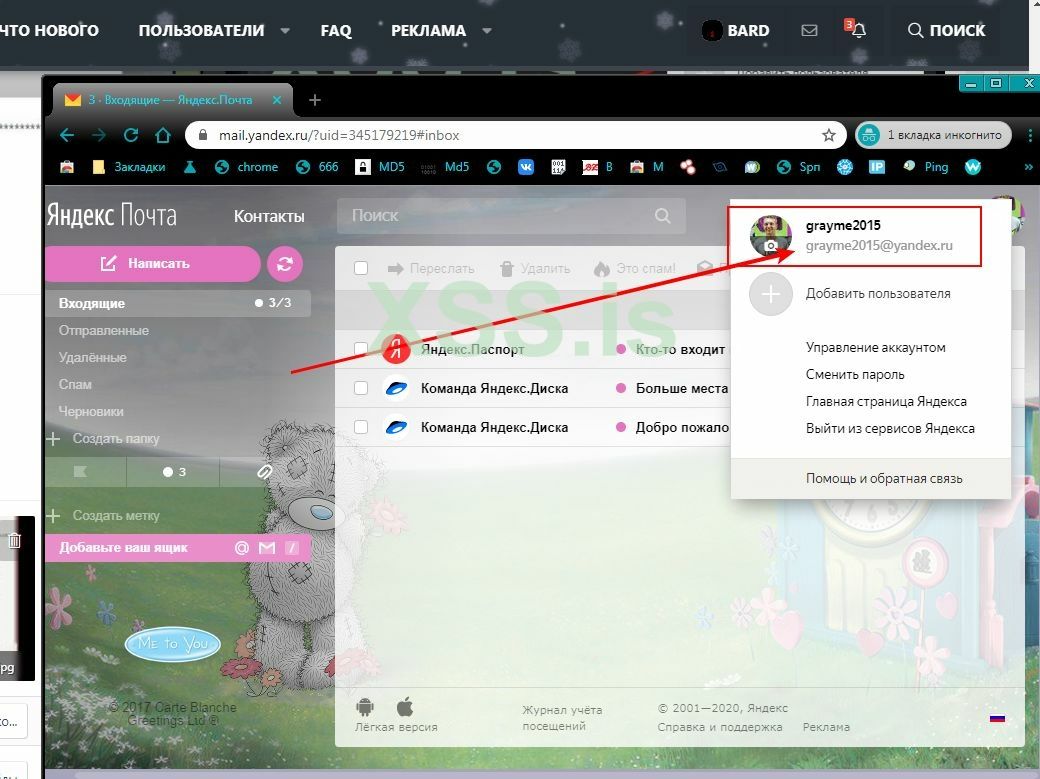Click the browser home icon
Viewport: 1040px width, 779px height.
[x=162, y=135]
